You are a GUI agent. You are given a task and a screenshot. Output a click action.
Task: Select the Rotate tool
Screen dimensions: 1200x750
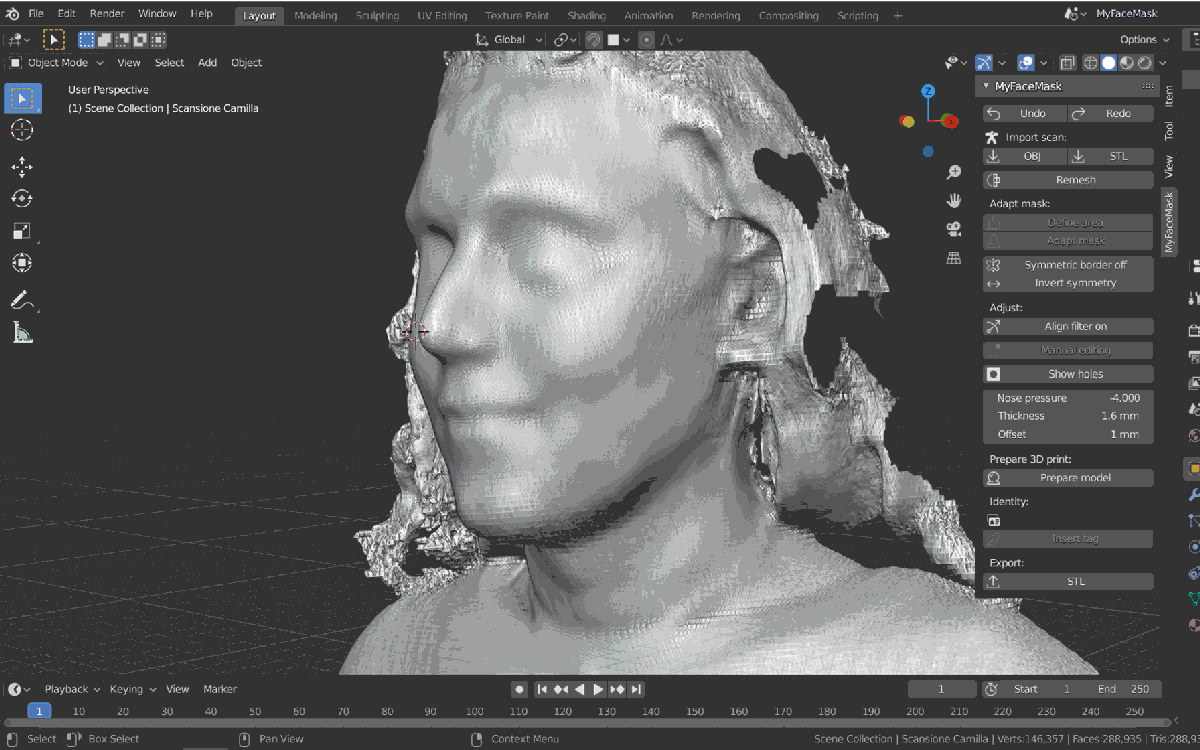pyautogui.click(x=22, y=199)
